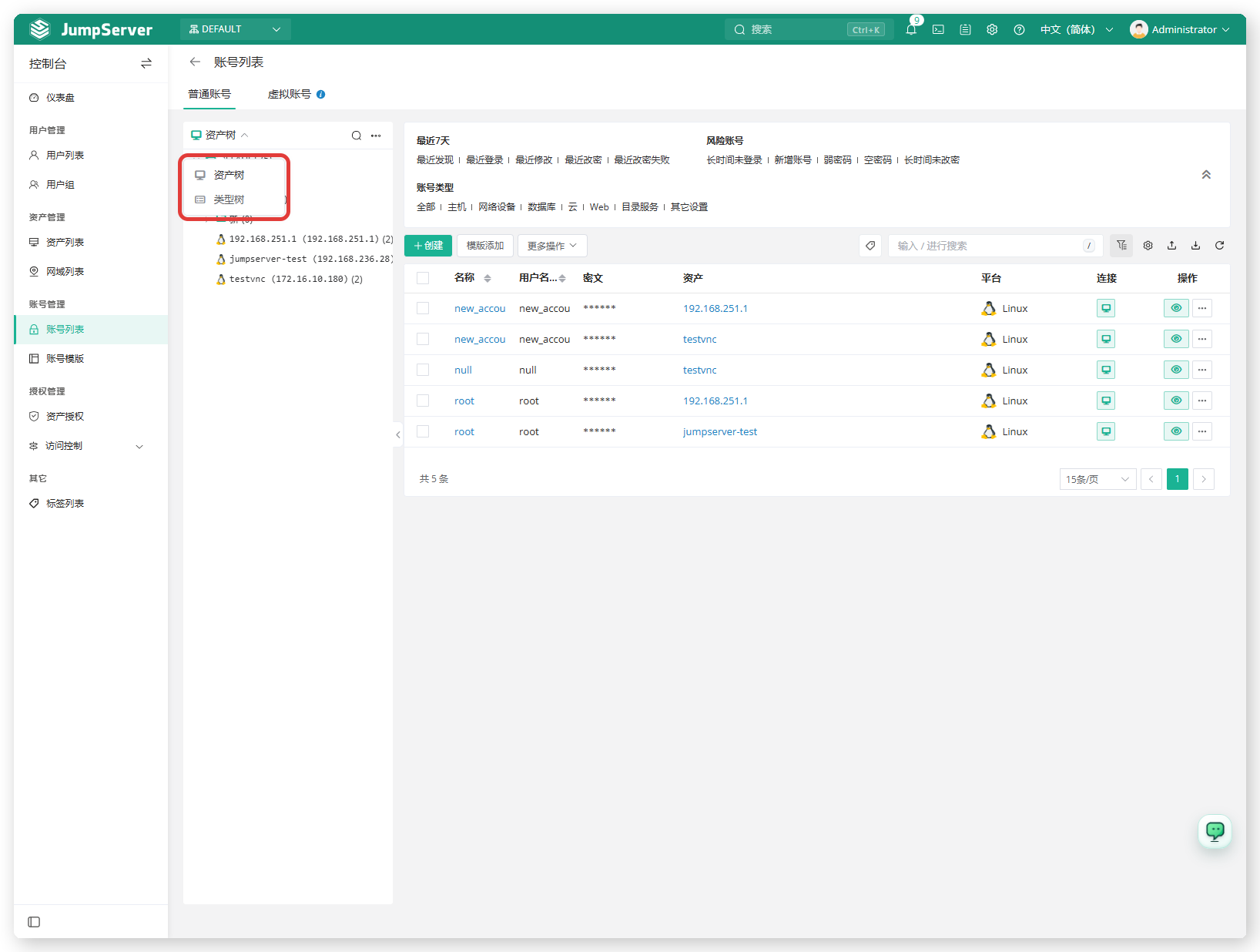Open the language dropdown 中文 (简体)
The width and height of the screenshot is (1260, 952).
coord(1077,29)
